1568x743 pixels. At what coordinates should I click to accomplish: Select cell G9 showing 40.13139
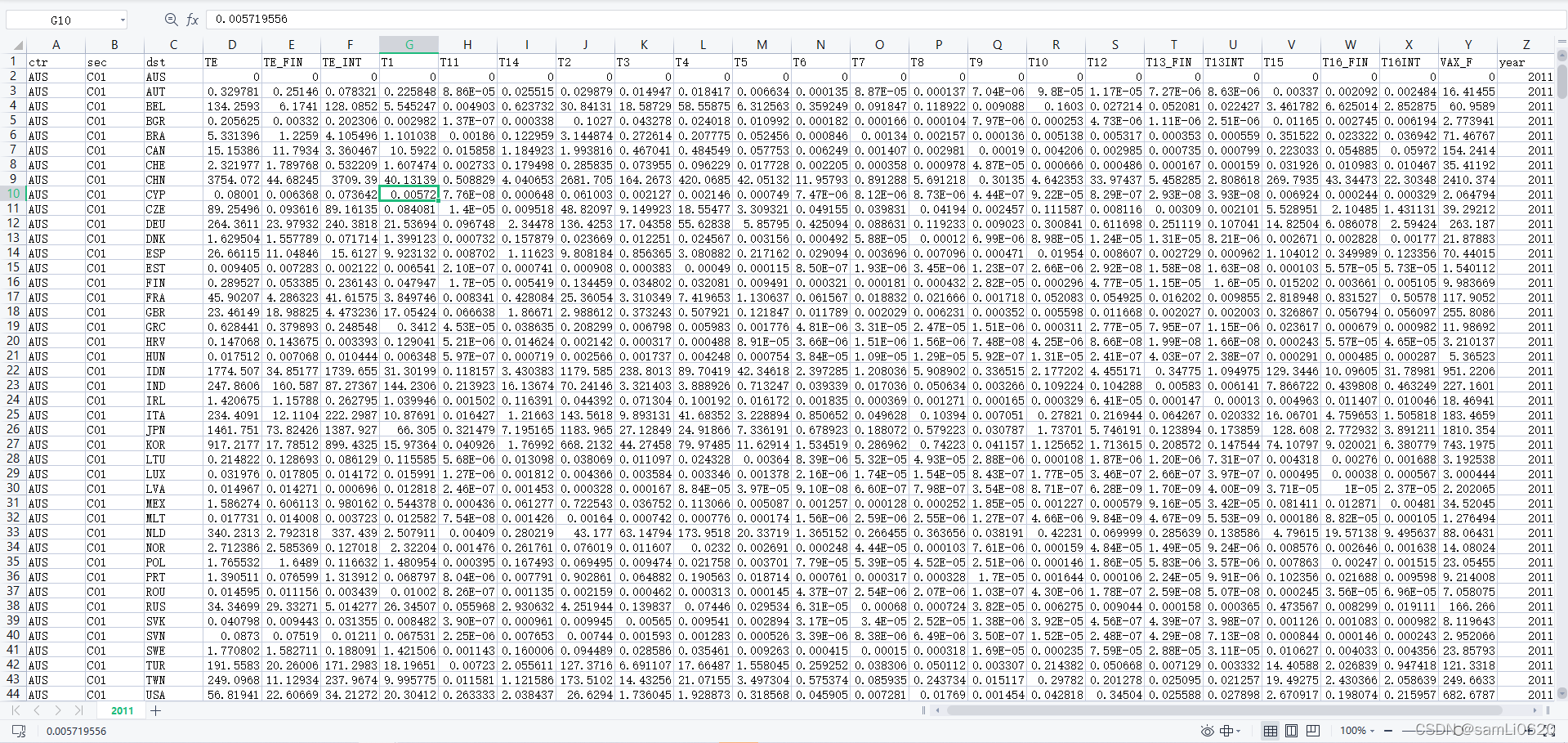point(409,180)
